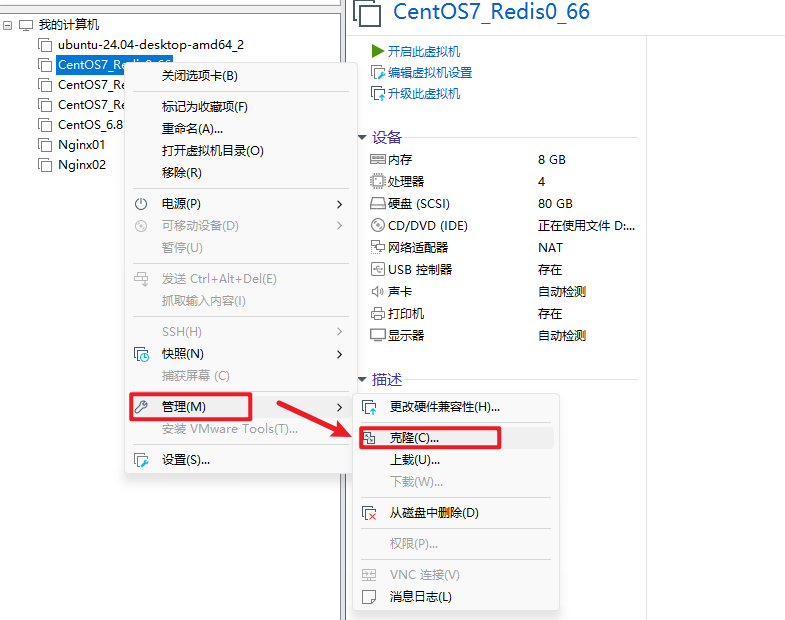Viewport: 785px width, 620px height.
Task: Click the icon beside 更改硬件兼容性(H)...
Action: (x=369, y=407)
